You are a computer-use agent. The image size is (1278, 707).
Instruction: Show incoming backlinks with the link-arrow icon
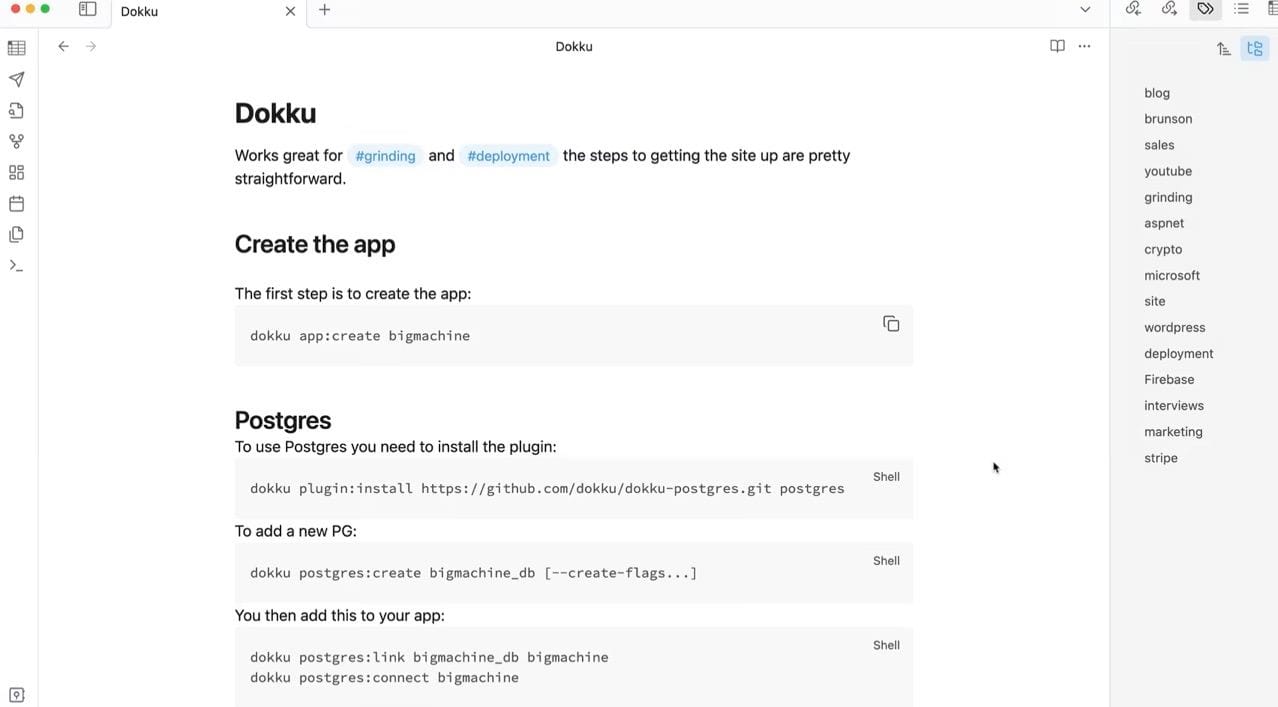coord(1133,9)
